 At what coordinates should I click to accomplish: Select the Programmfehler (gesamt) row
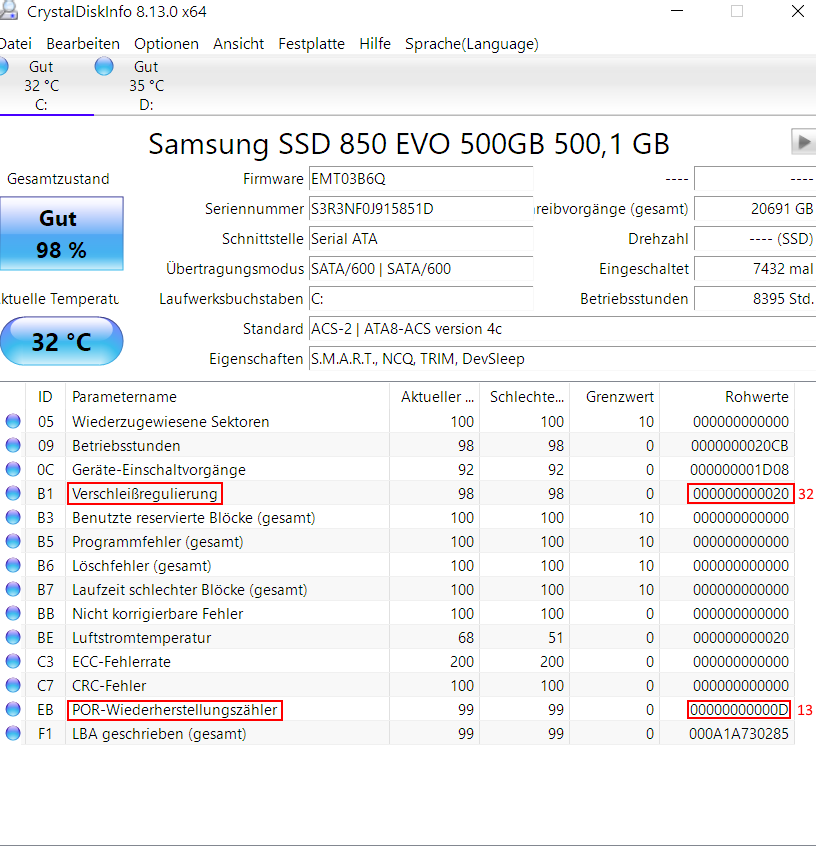coord(397,541)
